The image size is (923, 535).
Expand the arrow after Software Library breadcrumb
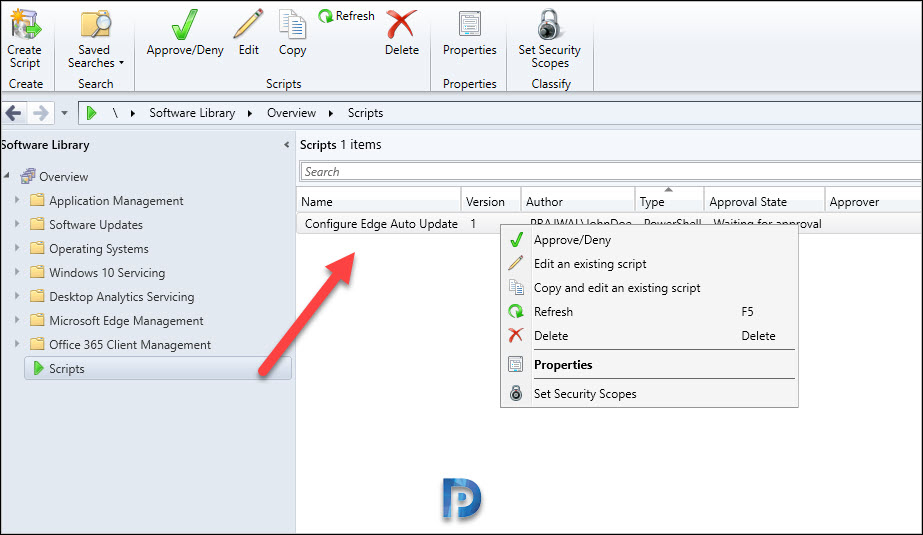click(250, 113)
